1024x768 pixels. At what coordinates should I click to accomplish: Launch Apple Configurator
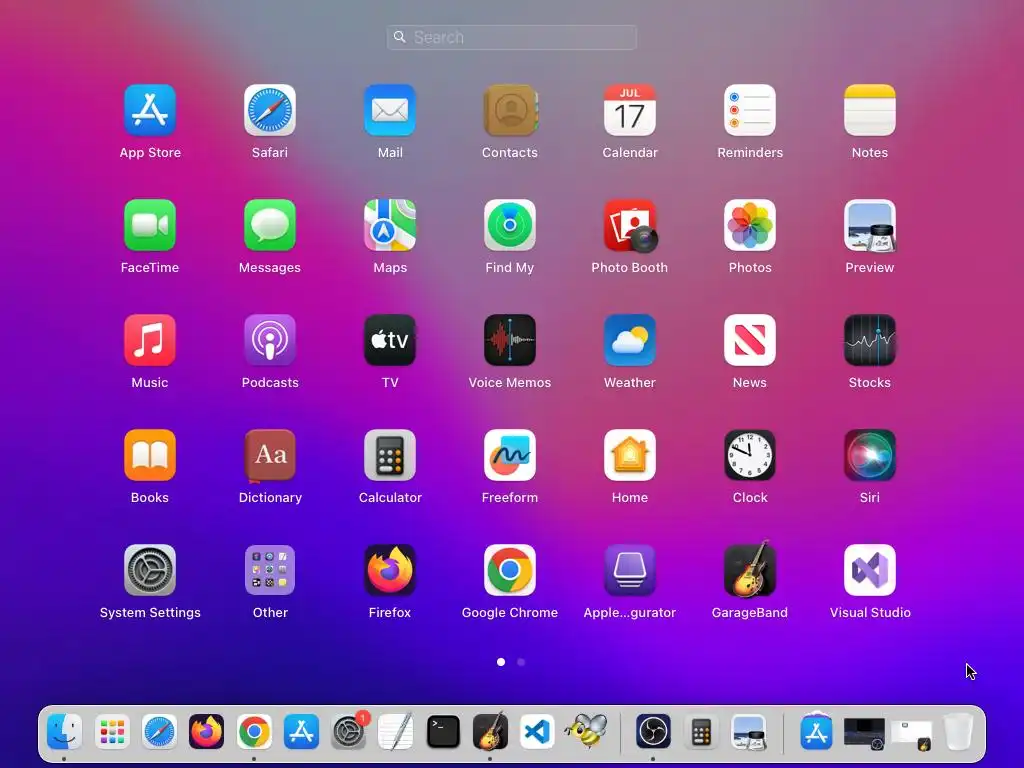coord(630,570)
